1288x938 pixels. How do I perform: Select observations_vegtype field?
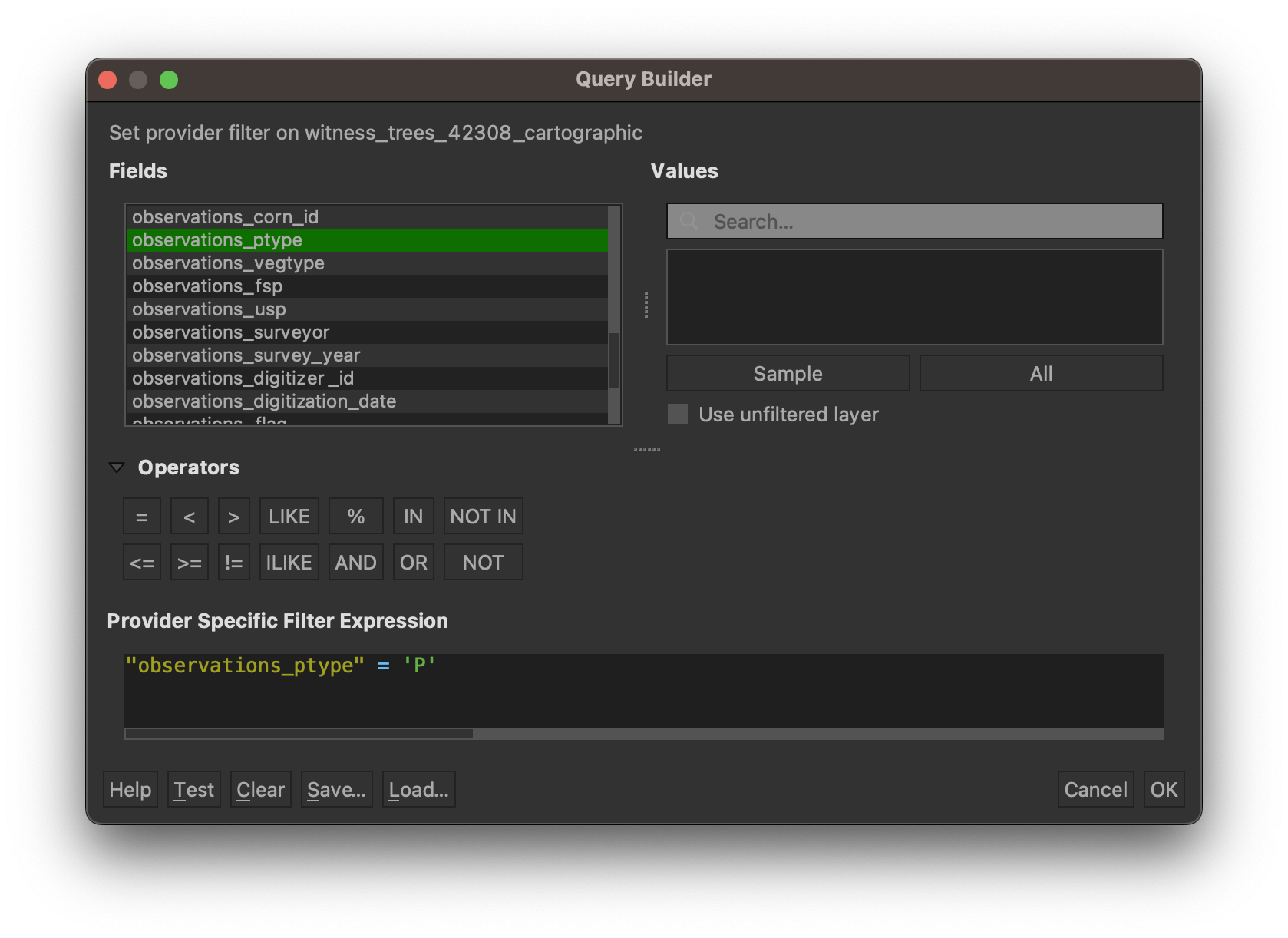pyautogui.click(x=367, y=263)
